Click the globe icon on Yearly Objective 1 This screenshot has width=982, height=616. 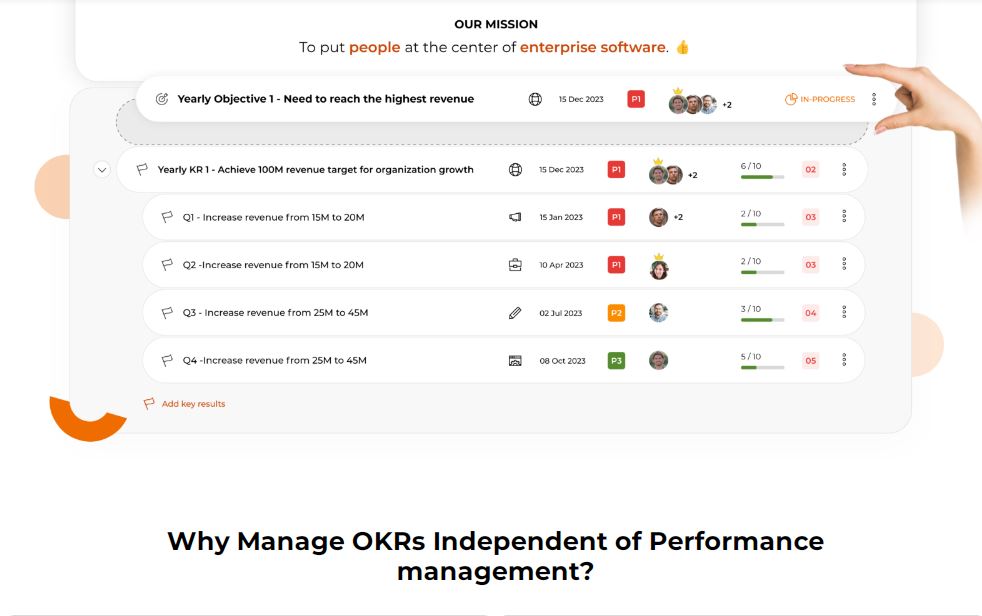pyautogui.click(x=535, y=100)
